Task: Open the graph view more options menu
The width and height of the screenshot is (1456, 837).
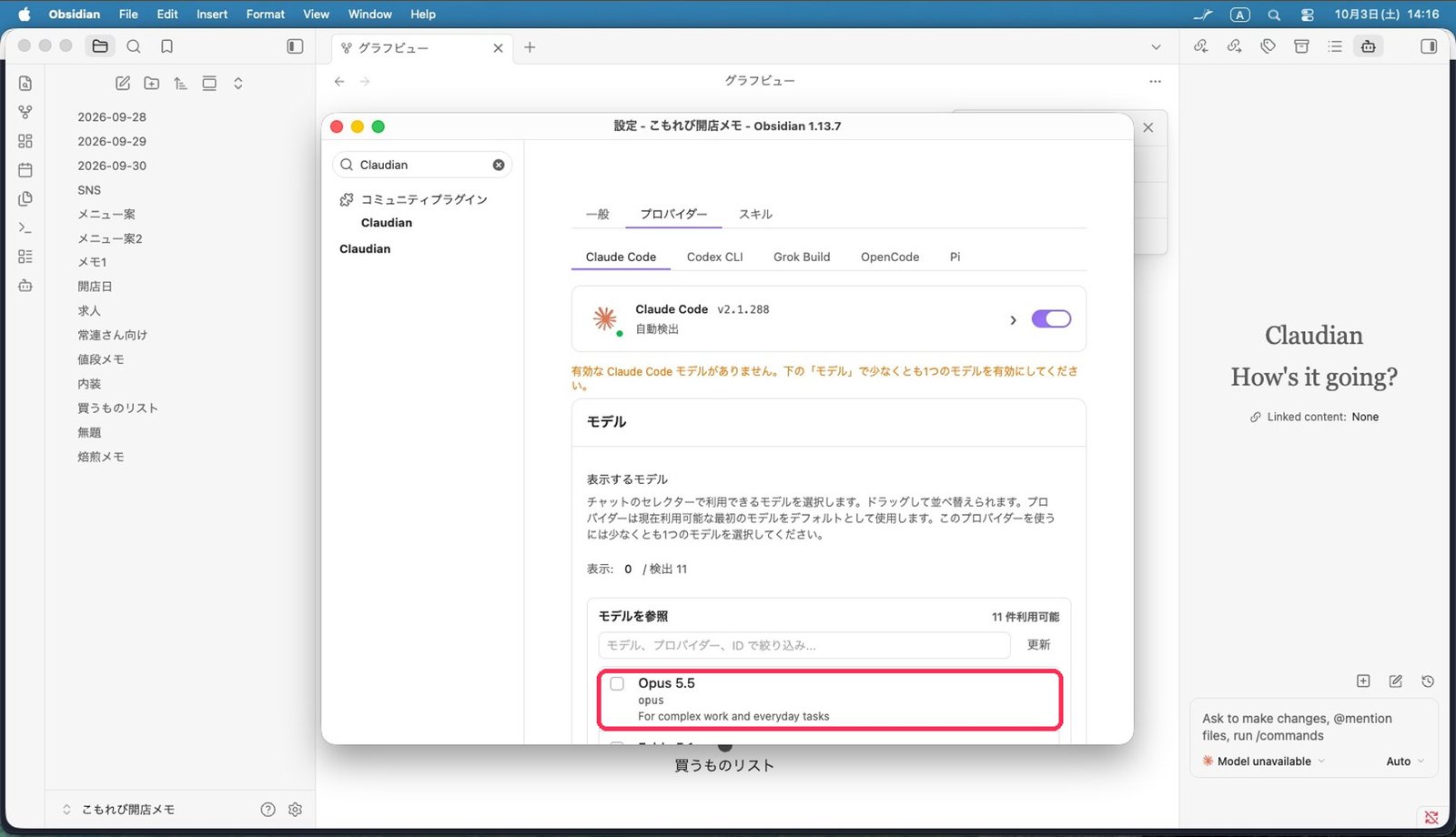Action: (1155, 82)
